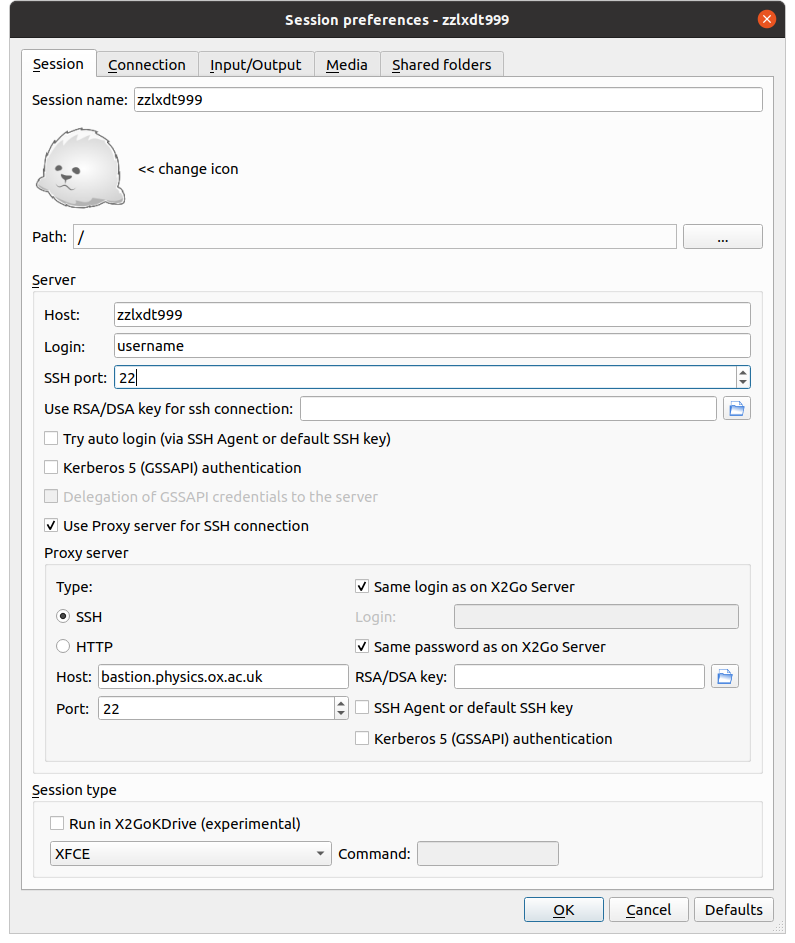Open file browser for ssh RSA/DSA key
This screenshot has height=943, width=795.
pos(737,408)
